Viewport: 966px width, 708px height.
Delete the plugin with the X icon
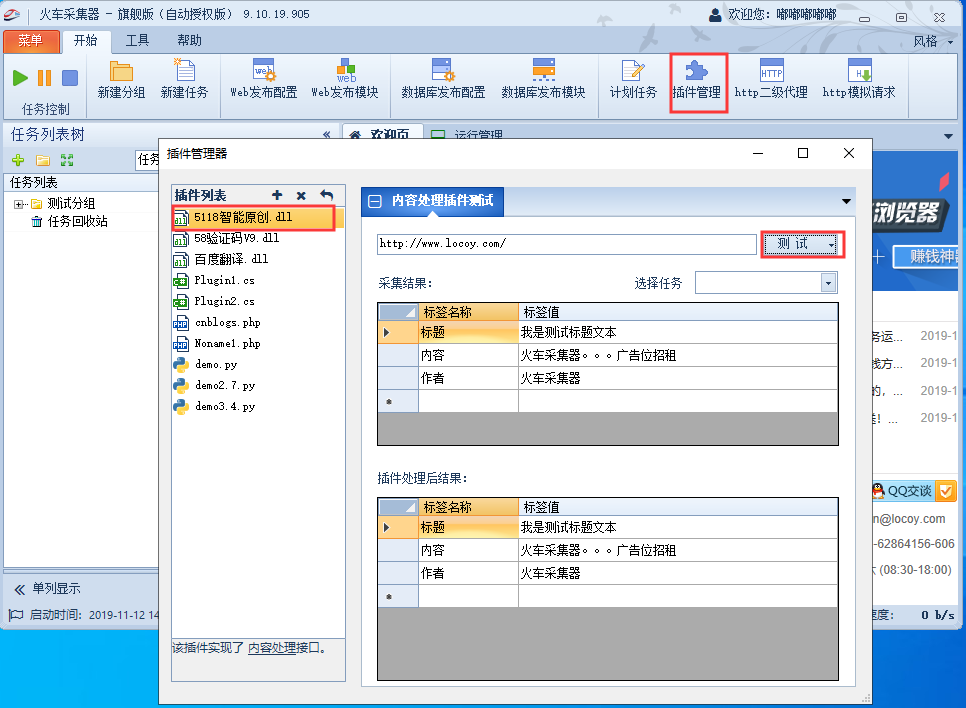coord(301,195)
